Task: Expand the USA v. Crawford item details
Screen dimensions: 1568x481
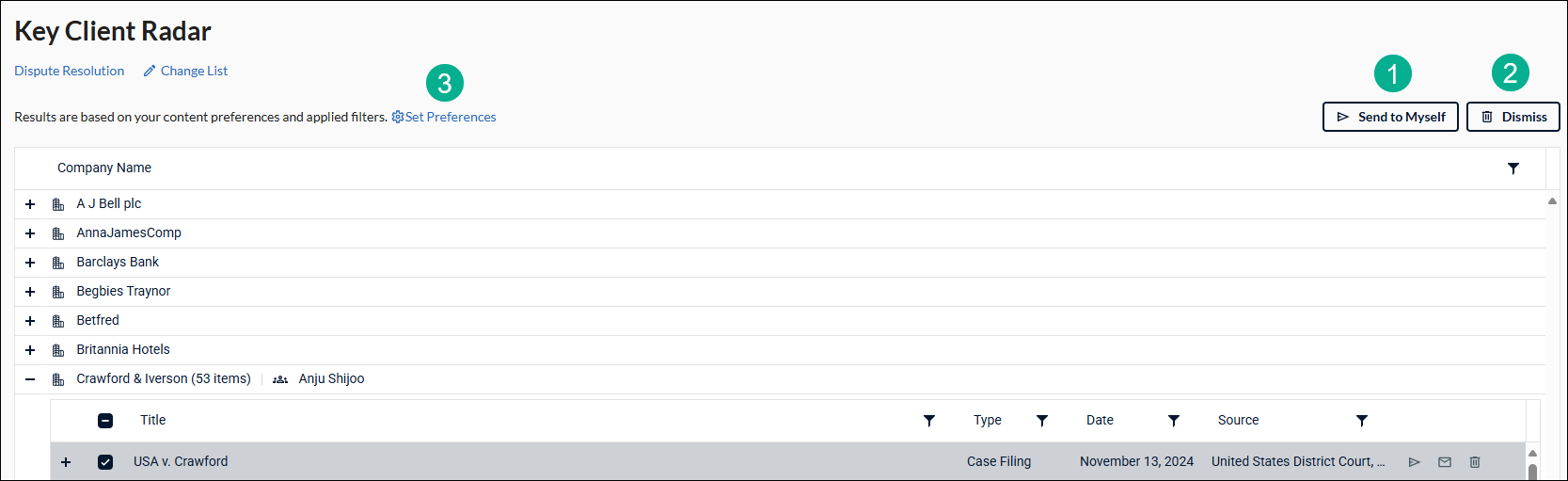Action: click(66, 462)
